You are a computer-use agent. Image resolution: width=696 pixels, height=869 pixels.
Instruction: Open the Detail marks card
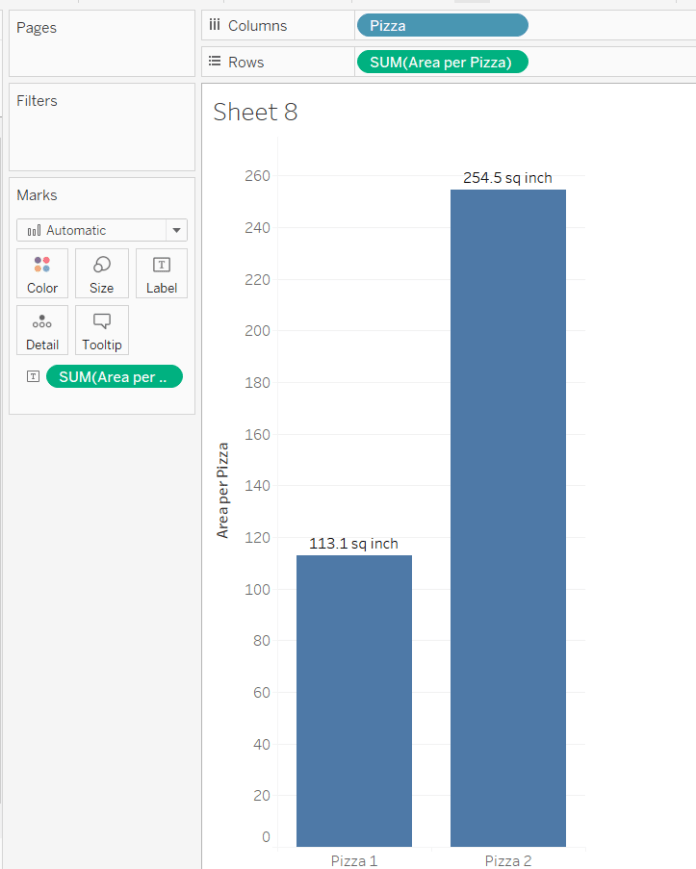tap(42, 330)
